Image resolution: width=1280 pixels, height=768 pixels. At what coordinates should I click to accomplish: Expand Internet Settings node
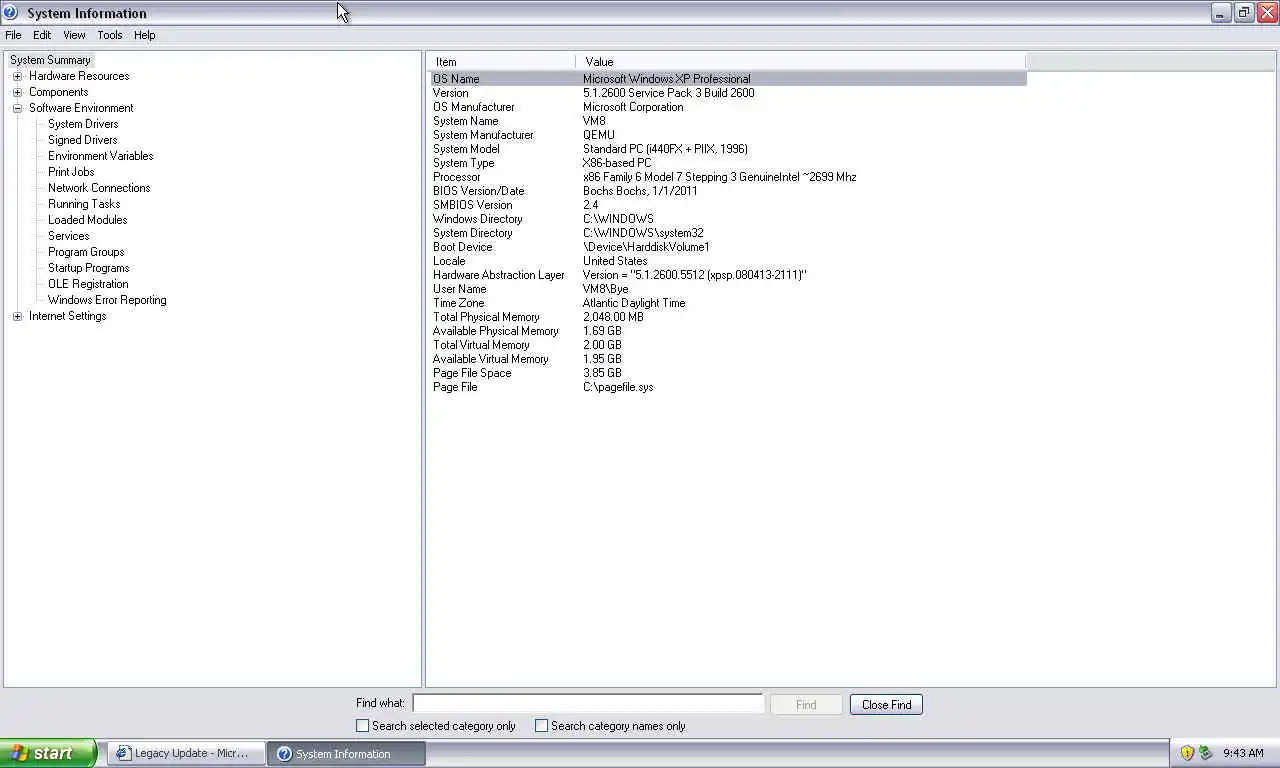click(17, 316)
